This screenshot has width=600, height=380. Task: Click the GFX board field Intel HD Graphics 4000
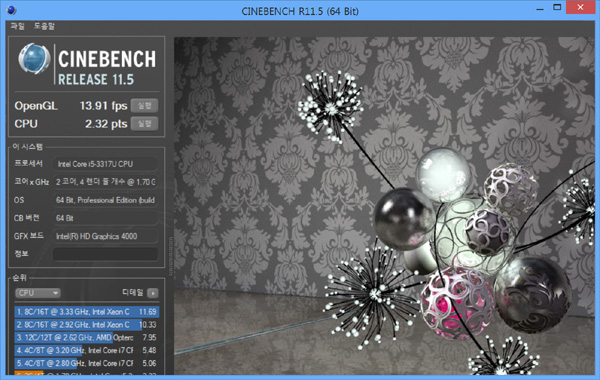point(105,236)
